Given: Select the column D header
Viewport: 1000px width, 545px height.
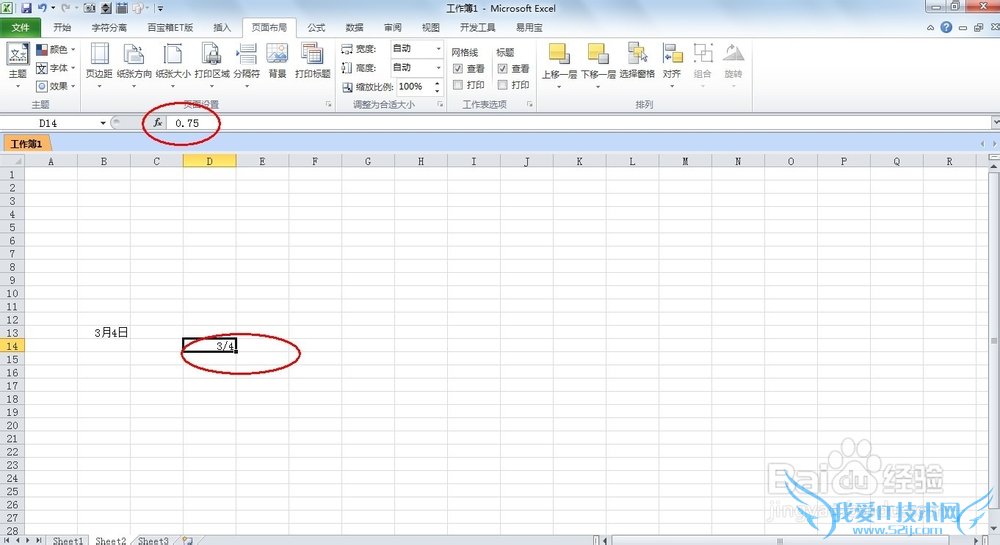Looking at the screenshot, I should pos(209,161).
